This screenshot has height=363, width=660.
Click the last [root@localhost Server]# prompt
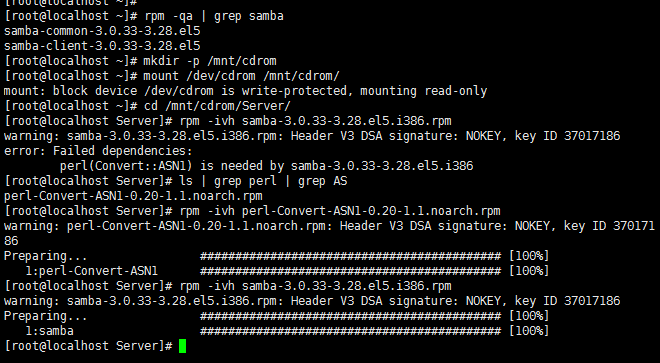click(88, 346)
